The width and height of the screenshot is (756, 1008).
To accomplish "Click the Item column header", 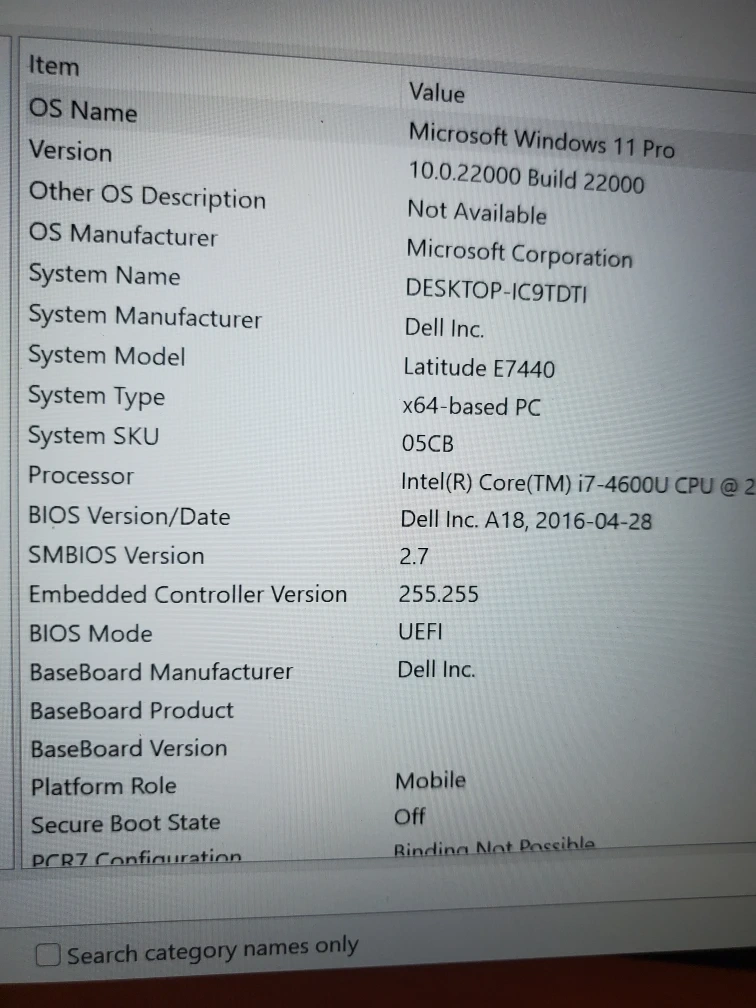I will 54,66.
